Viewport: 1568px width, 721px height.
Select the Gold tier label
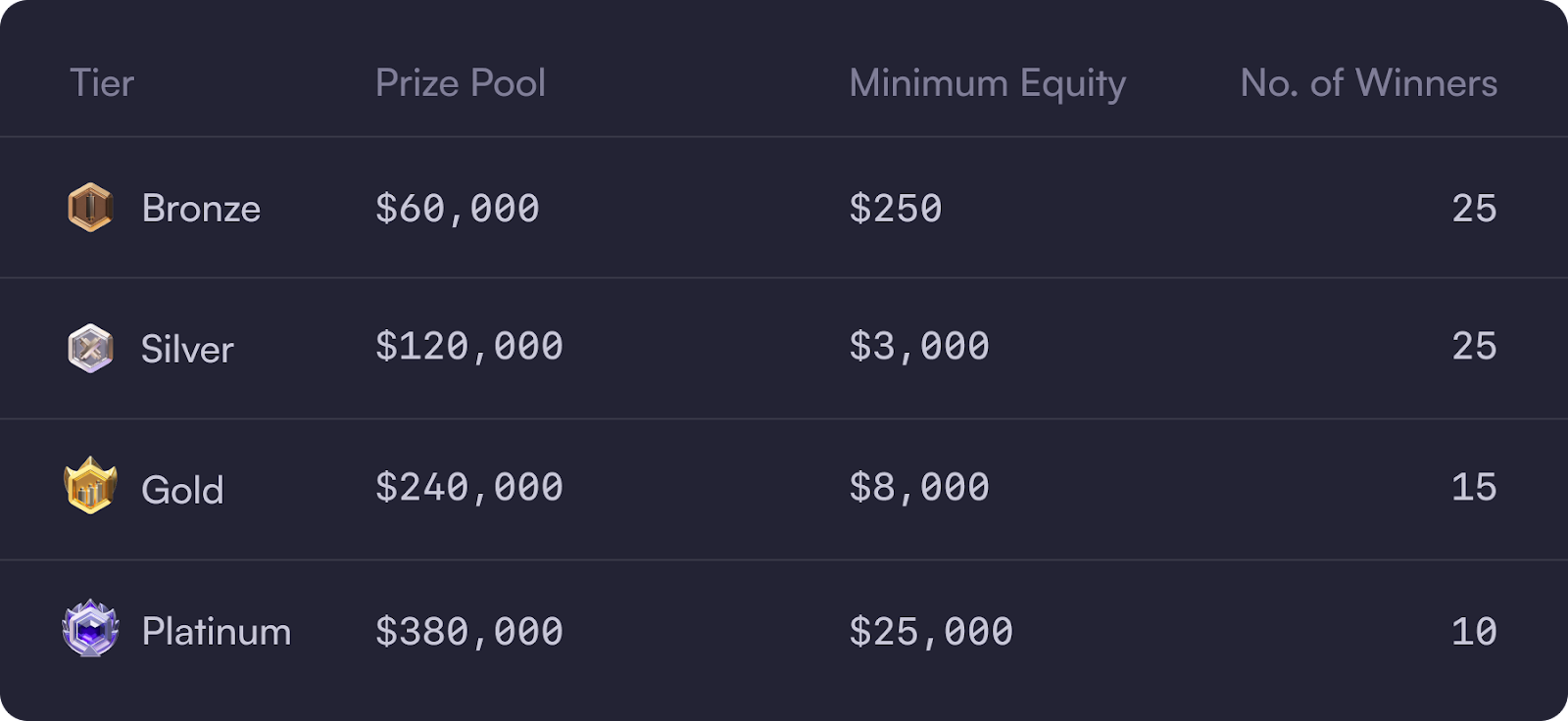point(182,490)
